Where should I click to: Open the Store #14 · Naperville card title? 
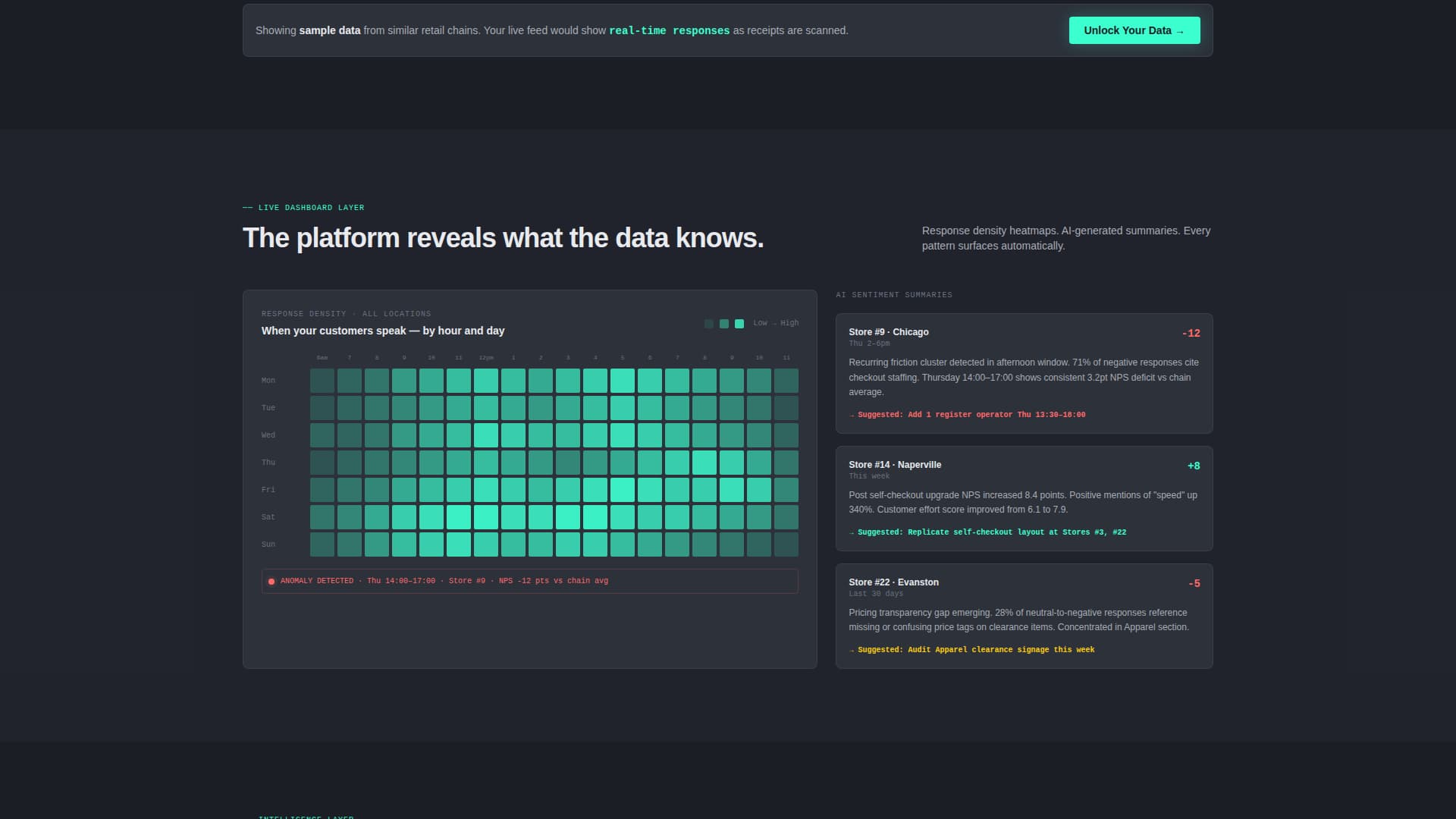pos(895,465)
